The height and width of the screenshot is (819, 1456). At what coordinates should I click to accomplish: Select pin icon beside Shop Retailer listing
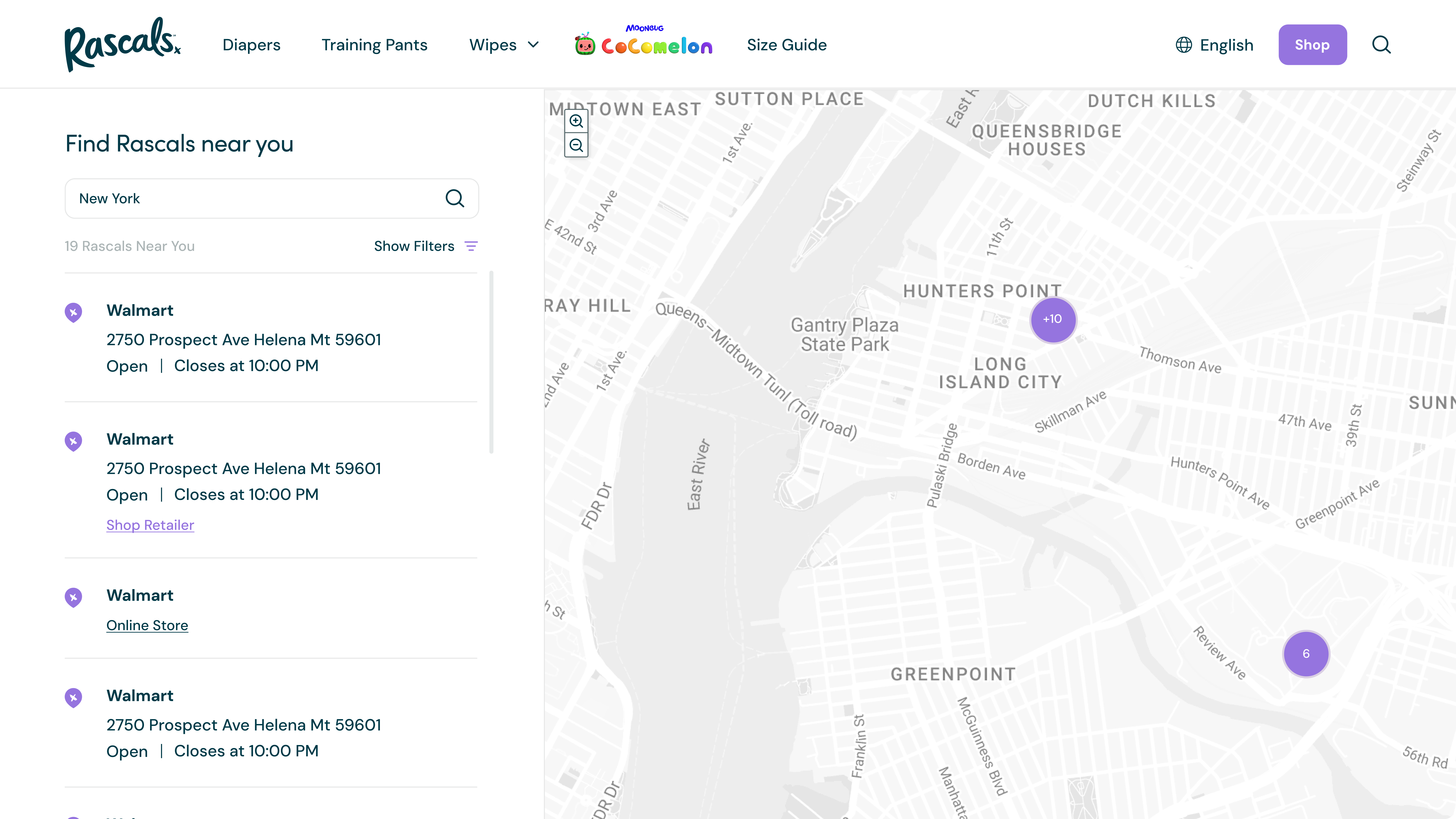[73, 441]
